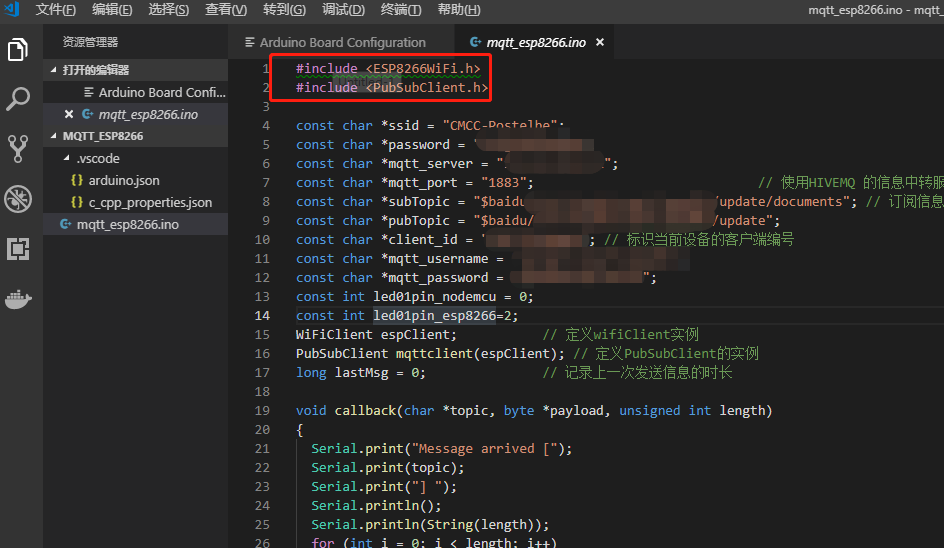Screen dimensions: 944x548
Task: Open the Docker view in the activity bar
Action: click(18, 299)
